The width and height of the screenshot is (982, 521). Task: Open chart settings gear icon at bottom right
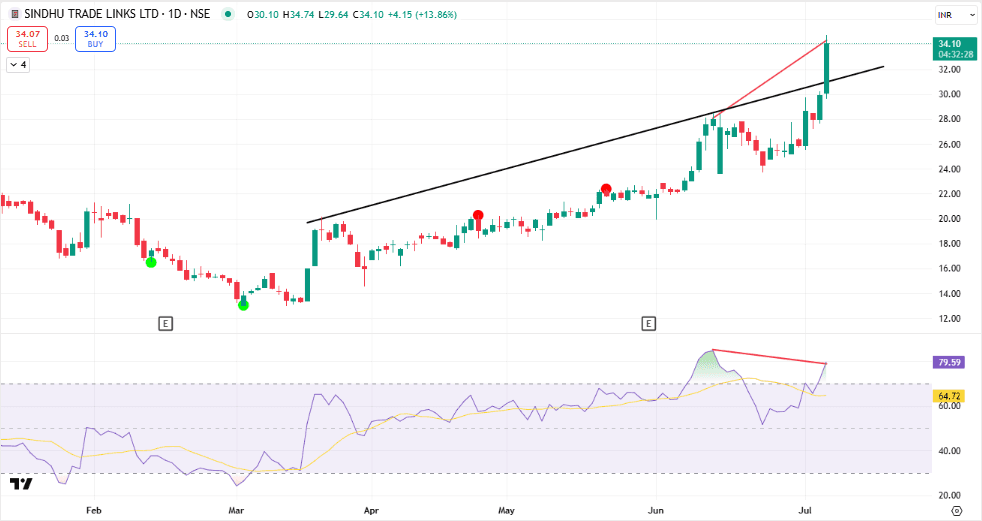coord(956,511)
